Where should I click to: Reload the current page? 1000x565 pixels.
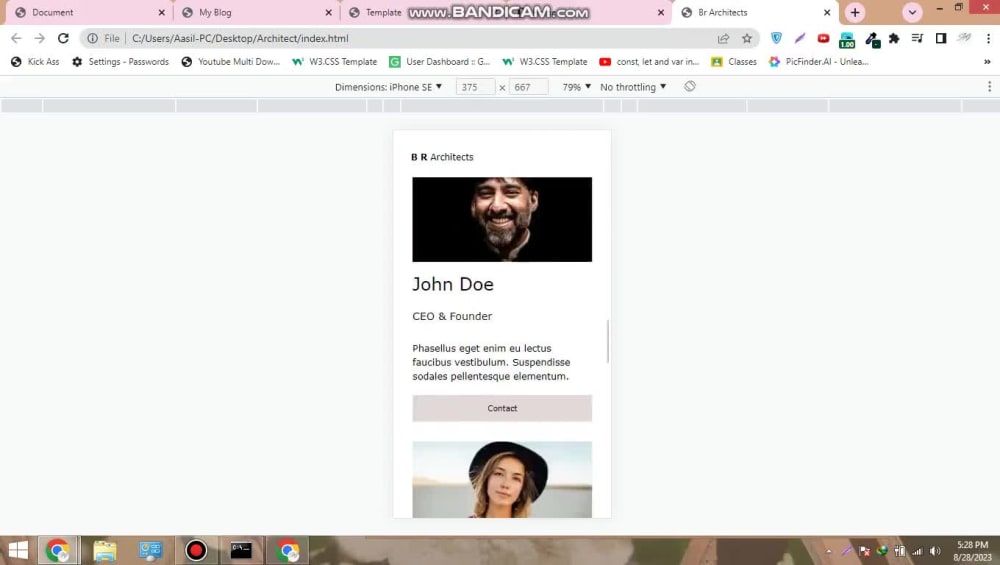coord(63,38)
